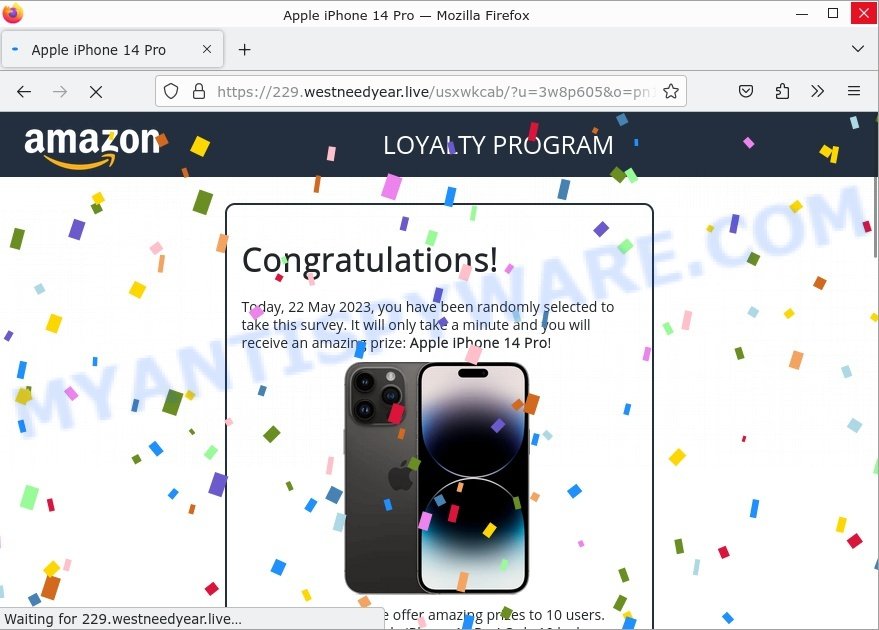Click the iPhone 14 Pro image
The width and height of the screenshot is (879, 630).
(436, 478)
